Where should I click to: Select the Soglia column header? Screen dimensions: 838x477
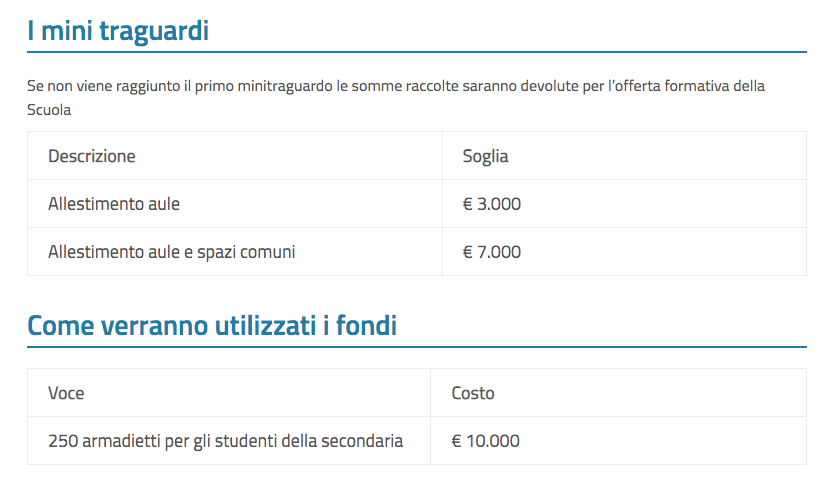485,156
